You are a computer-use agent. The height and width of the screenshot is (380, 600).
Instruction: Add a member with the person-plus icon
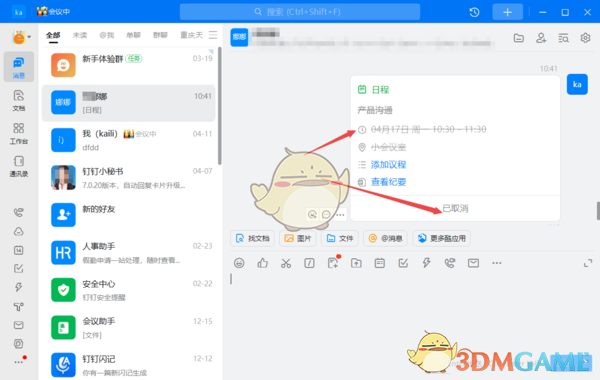point(541,38)
